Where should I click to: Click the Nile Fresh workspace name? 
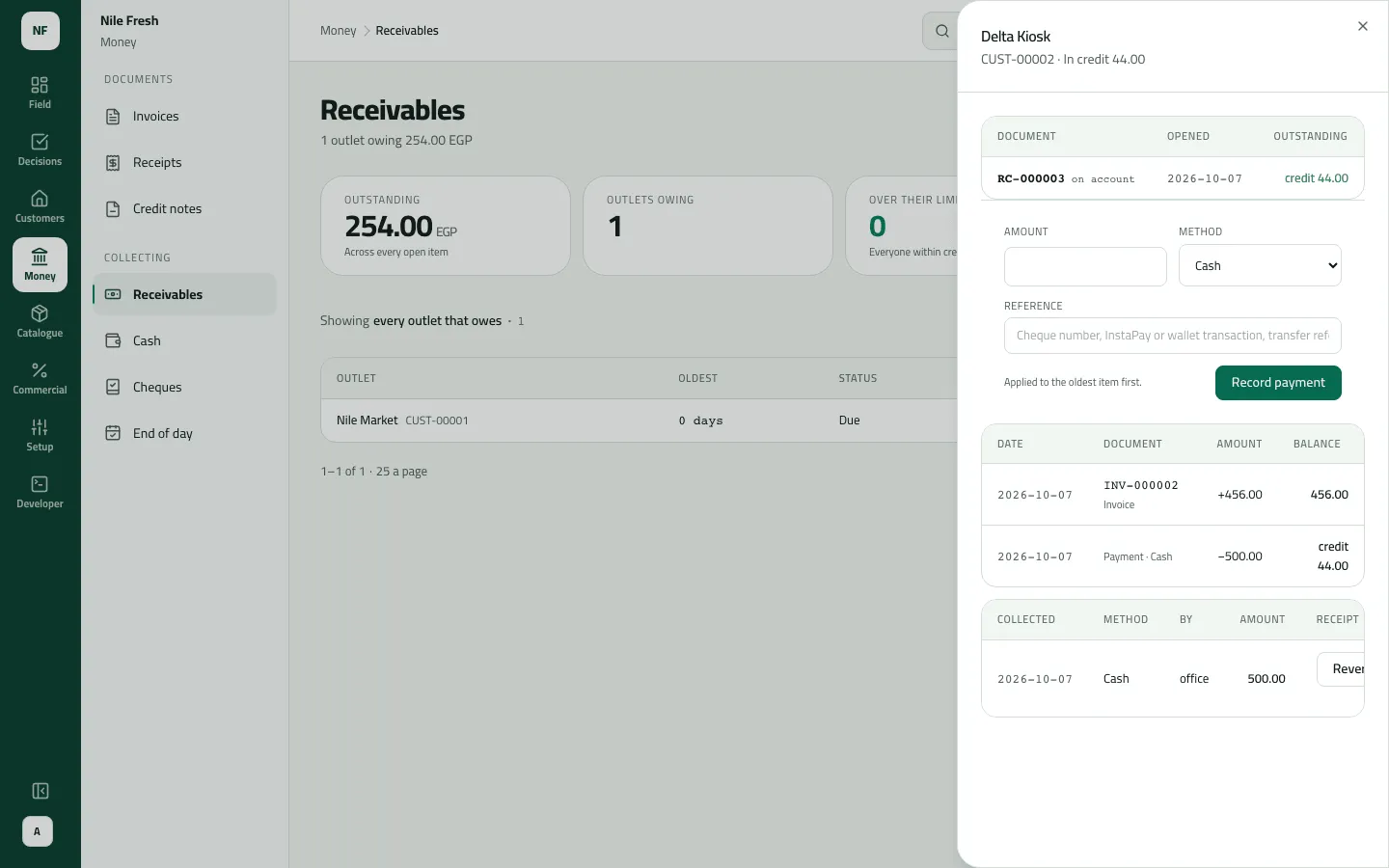click(129, 20)
